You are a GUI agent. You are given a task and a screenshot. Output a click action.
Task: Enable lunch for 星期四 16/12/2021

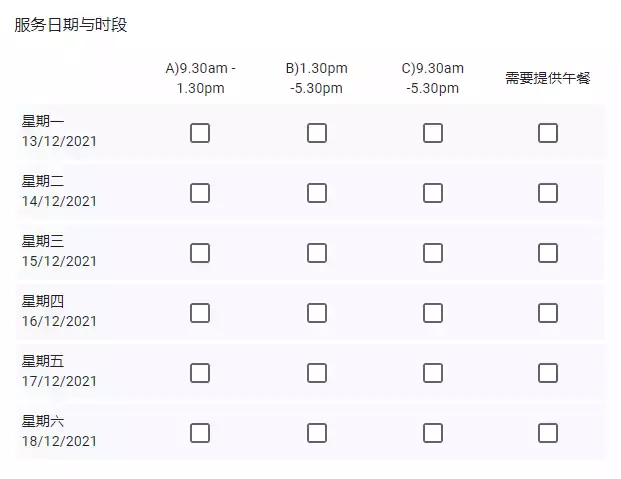(548, 313)
